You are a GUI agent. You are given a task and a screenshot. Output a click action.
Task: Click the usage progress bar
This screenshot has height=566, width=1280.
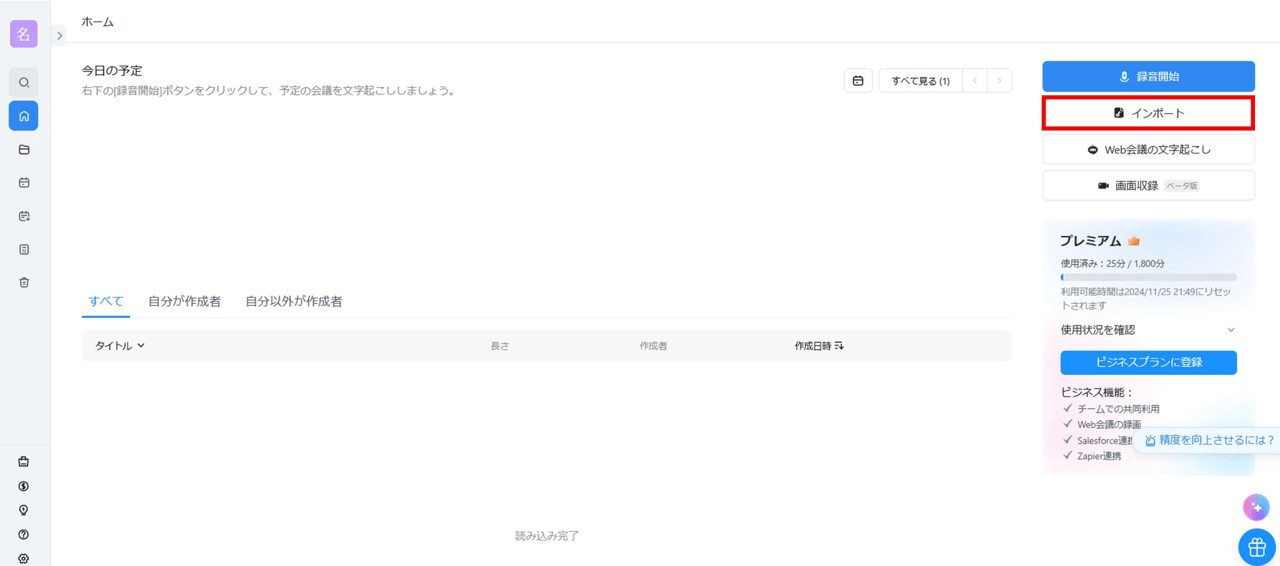coord(1148,277)
